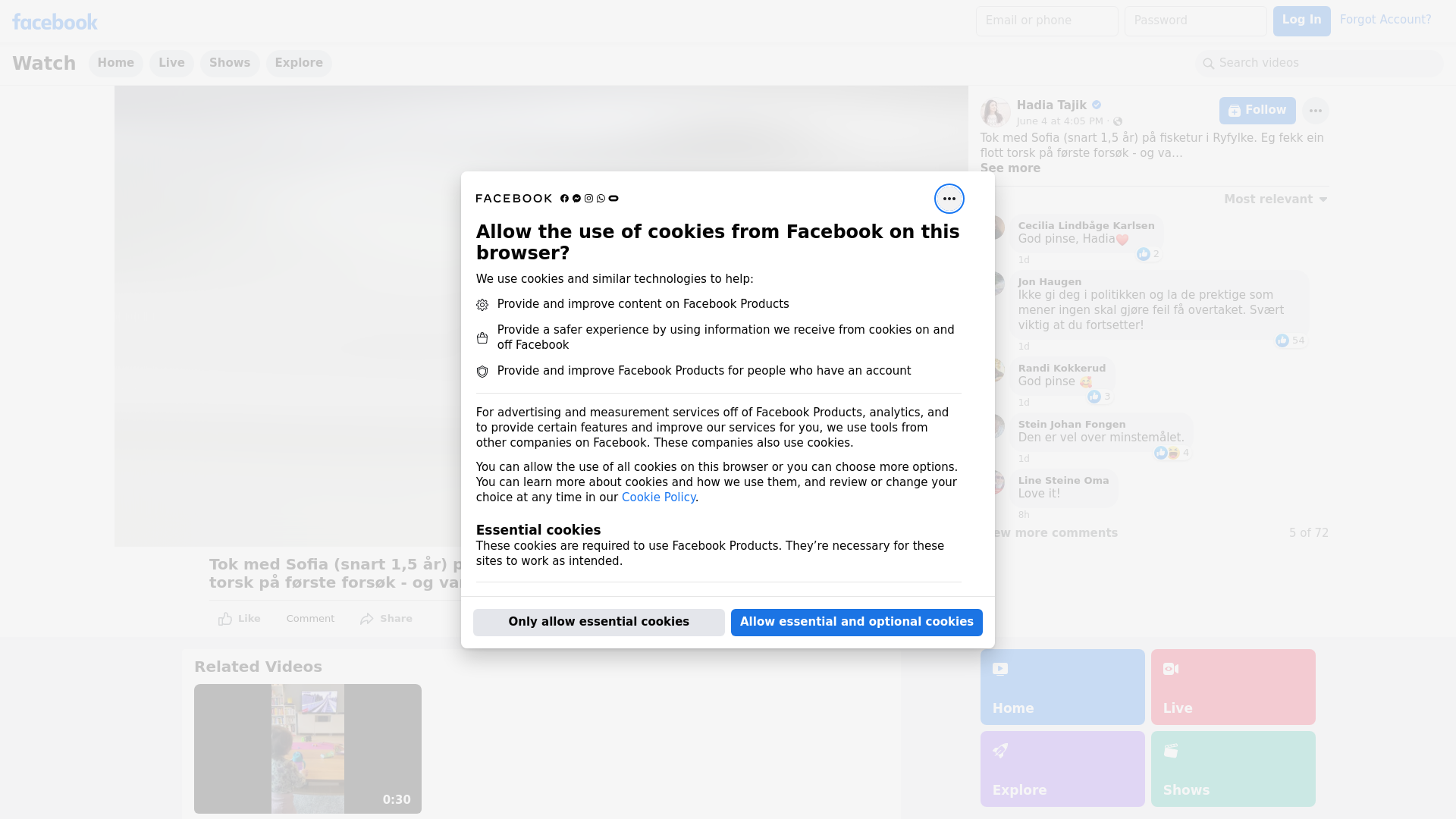Image resolution: width=1456 pixels, height=819 pixels.
Task: Open the Explore tile with rocket icon
Action: coord(1062,768)
